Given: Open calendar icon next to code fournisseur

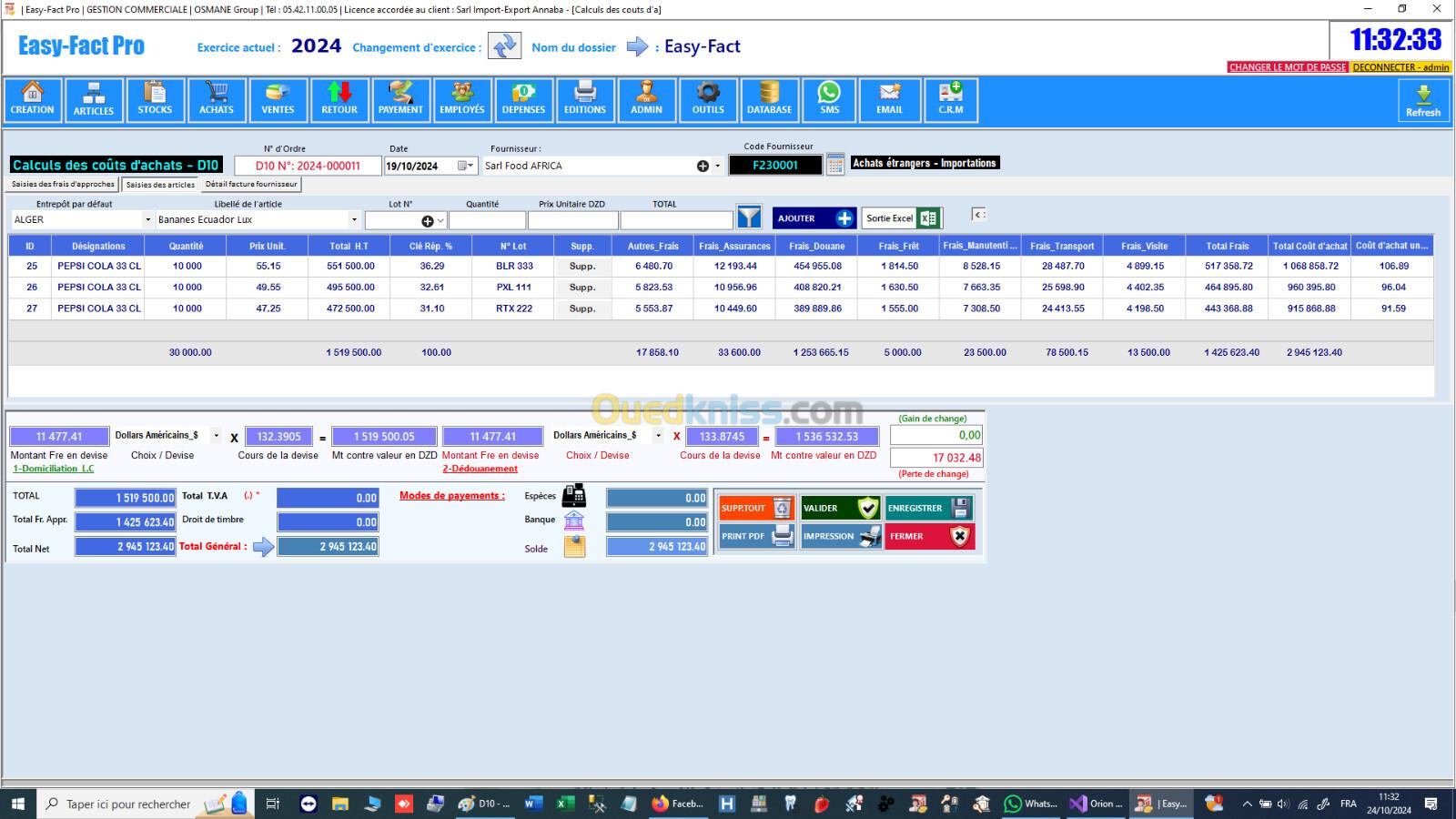Looking at the screenshot, I should tap(835, 165).
